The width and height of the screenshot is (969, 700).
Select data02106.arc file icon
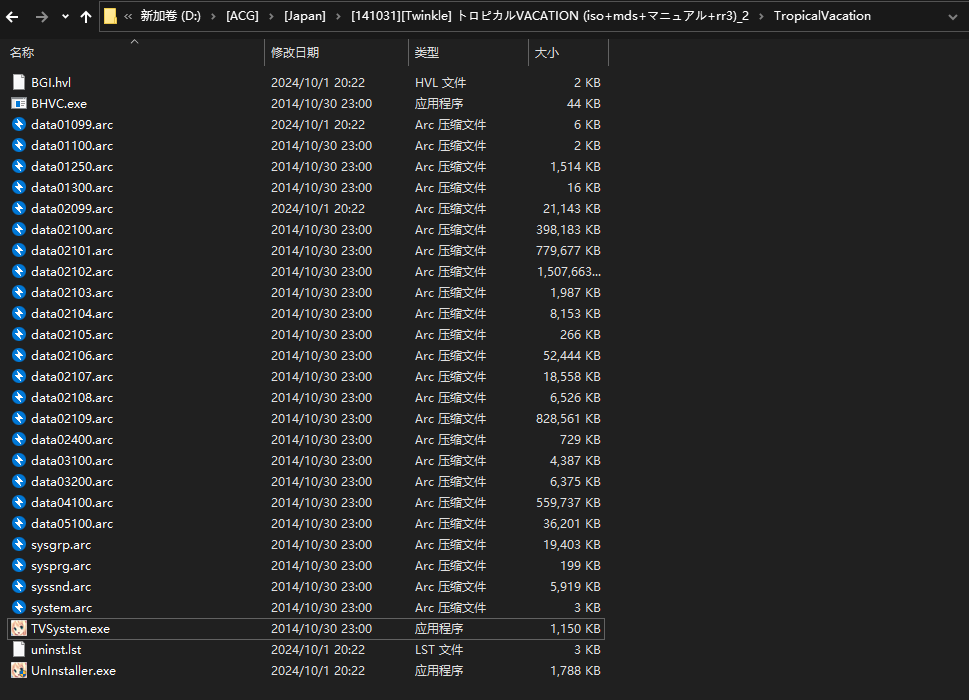19,355
